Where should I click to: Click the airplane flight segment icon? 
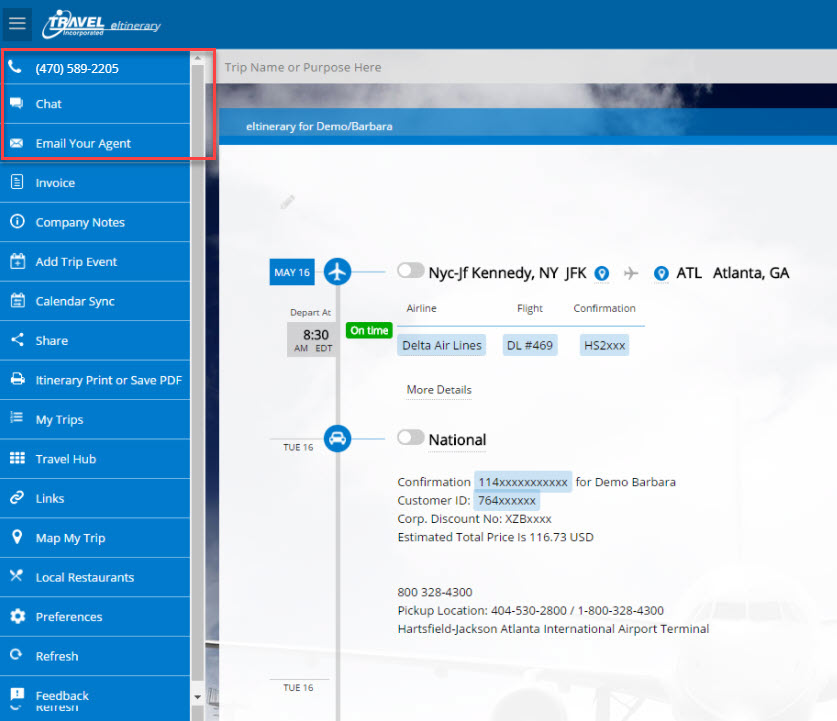[337, 272]
